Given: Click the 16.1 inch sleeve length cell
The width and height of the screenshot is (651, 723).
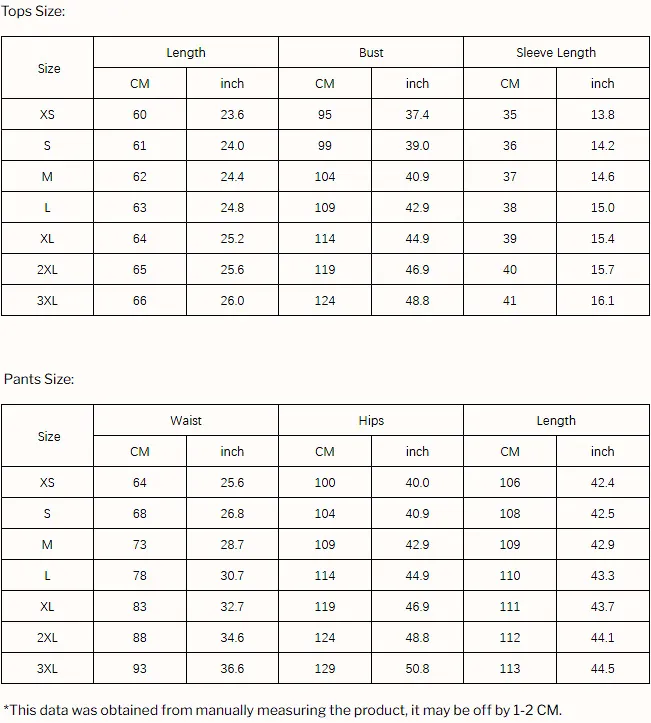Looking at the screenshot, I should (602, 301).
